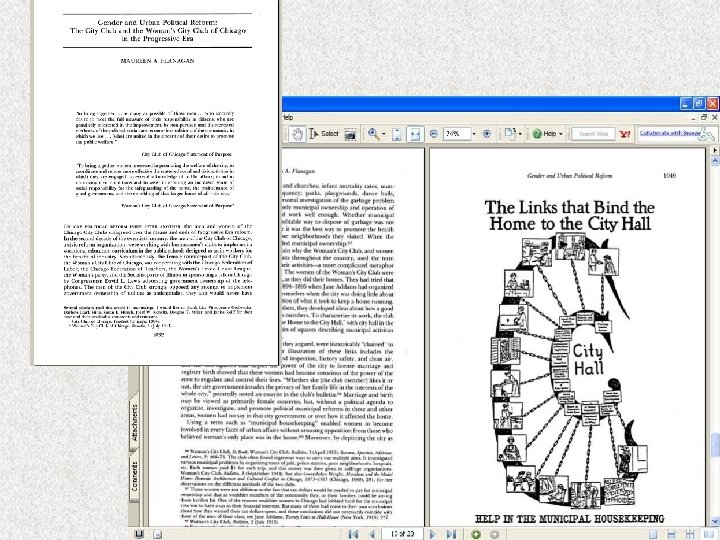Image resolution: width=720 pixels, height=540 pixels.
Task: Click the page number field
Action: [403, 534]
